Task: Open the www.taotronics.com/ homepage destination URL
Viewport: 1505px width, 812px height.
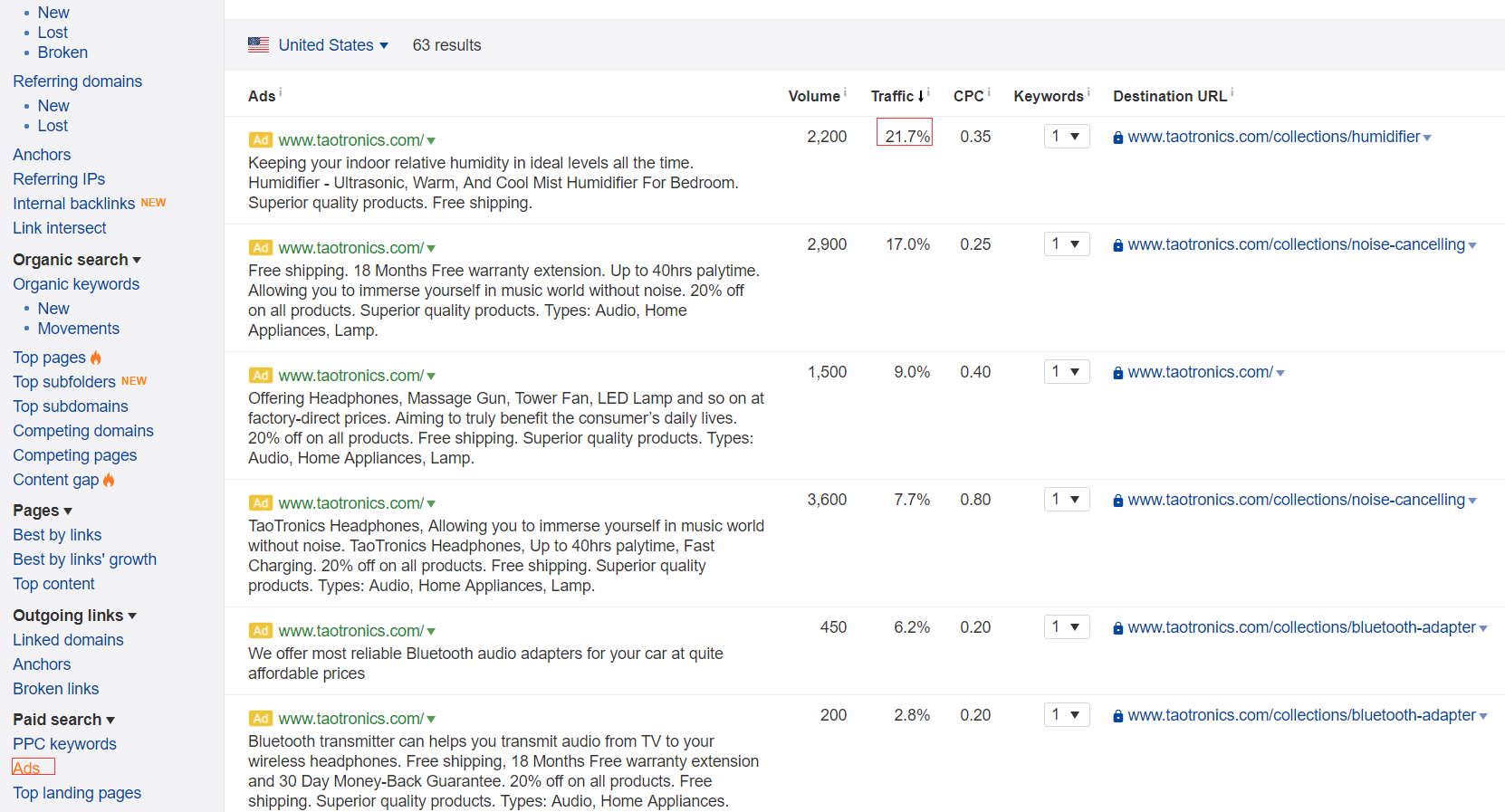Action: 1200,372
